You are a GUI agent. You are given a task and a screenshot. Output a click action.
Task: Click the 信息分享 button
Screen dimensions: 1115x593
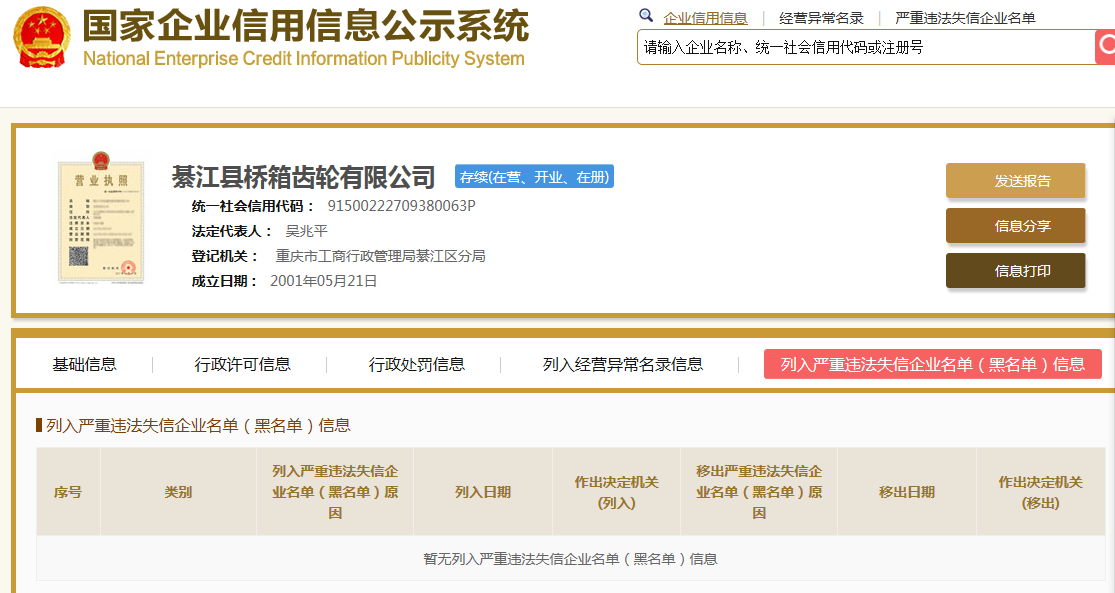tap(1015, 225)
